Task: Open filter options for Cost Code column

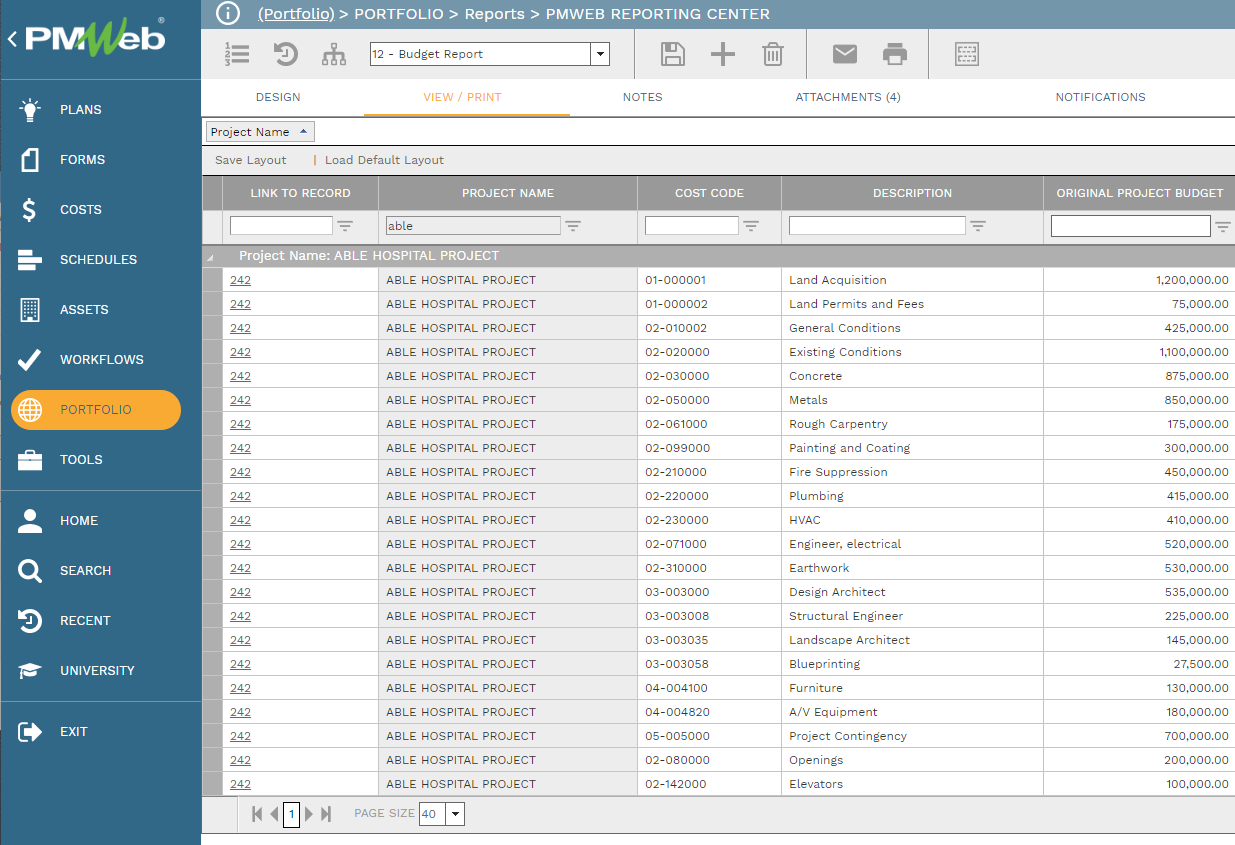Action: point(751,226)
